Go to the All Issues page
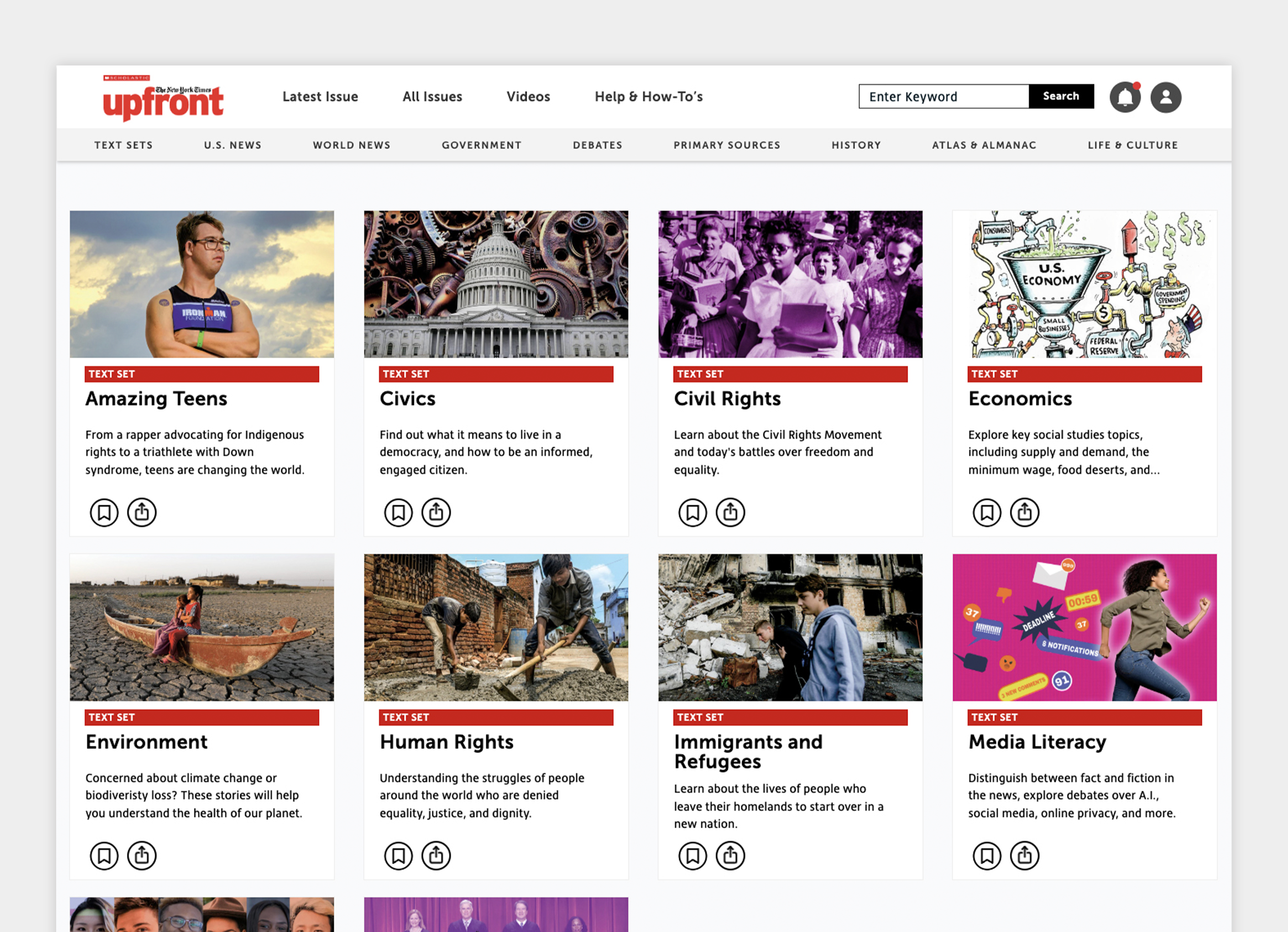1288x932 pixels. point(432,96)
